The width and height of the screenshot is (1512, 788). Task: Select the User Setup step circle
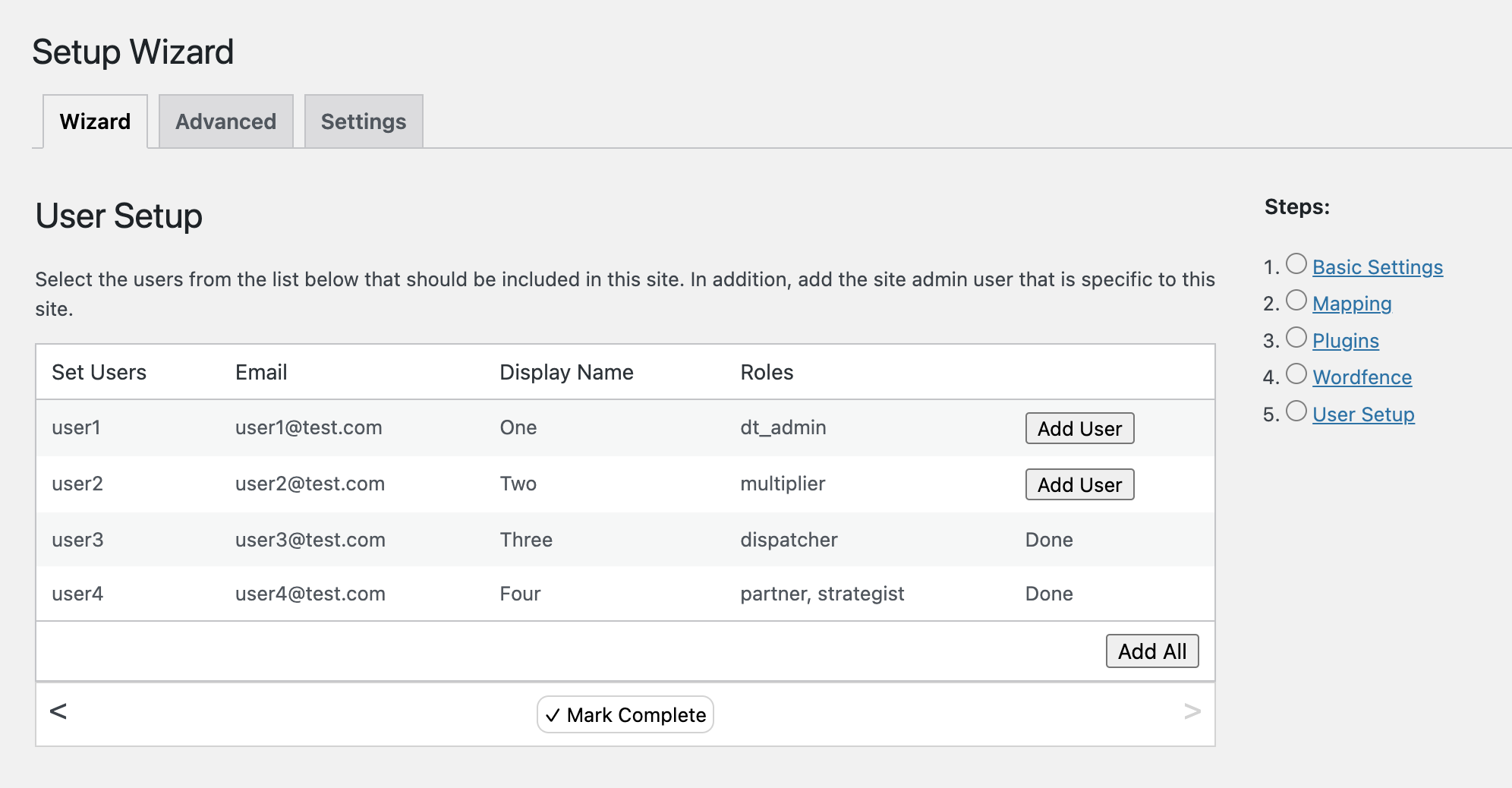coord(1296,411)
